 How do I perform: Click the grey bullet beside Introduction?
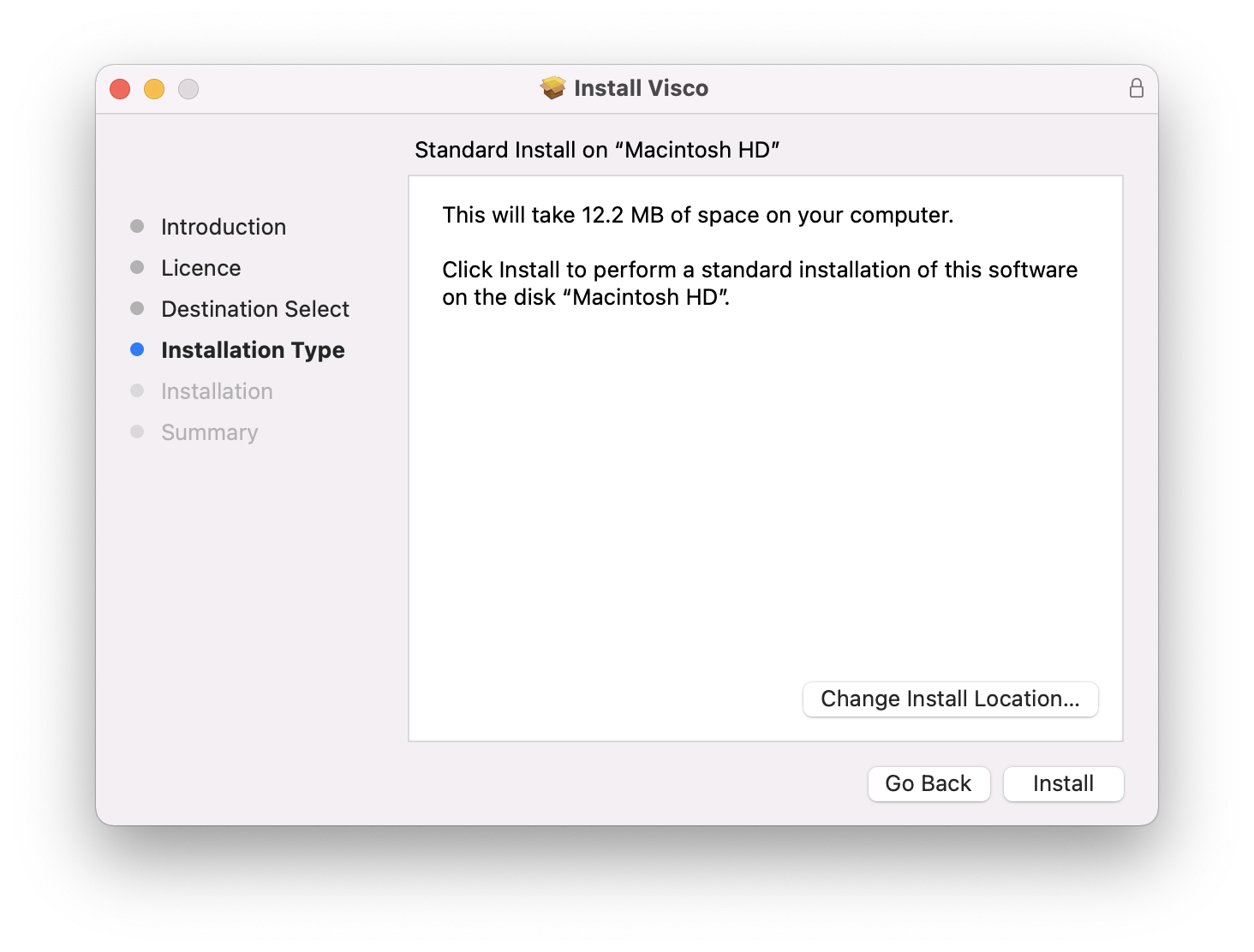(x=137, y=226)
